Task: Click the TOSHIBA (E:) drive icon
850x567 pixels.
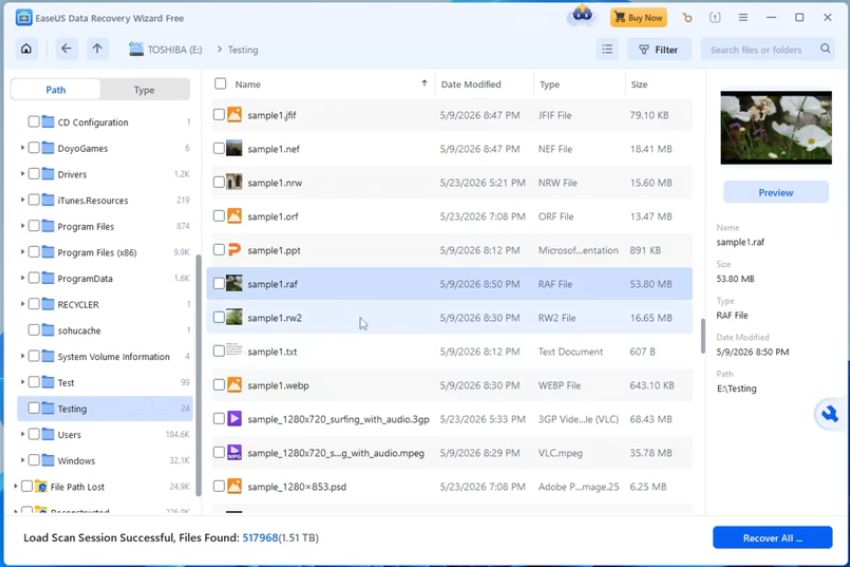Action: click(x=136, y=49)
